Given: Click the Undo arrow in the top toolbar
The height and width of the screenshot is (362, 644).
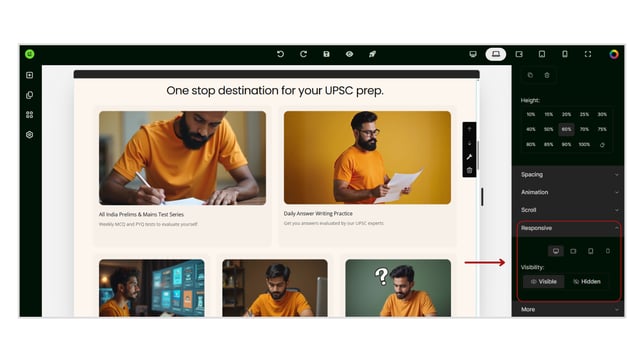Looking at the screenshot, I should pos(280,54).
